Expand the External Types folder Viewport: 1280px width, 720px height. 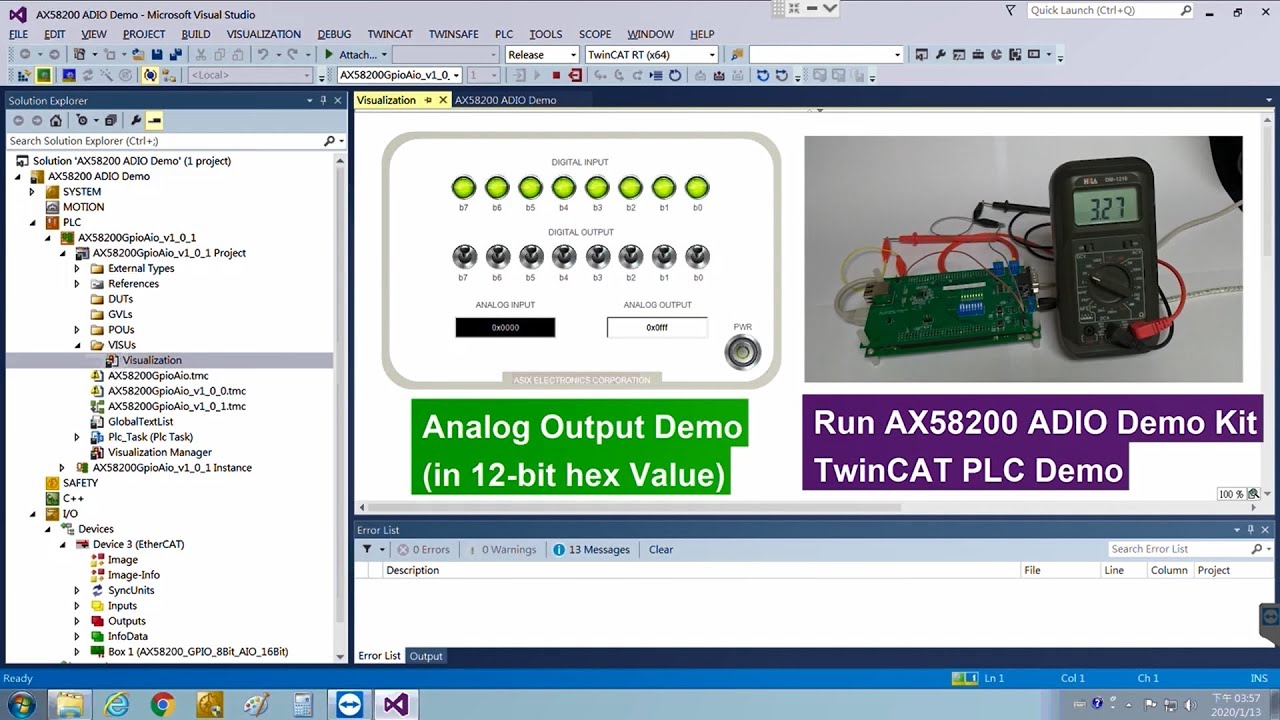point(77,268)
